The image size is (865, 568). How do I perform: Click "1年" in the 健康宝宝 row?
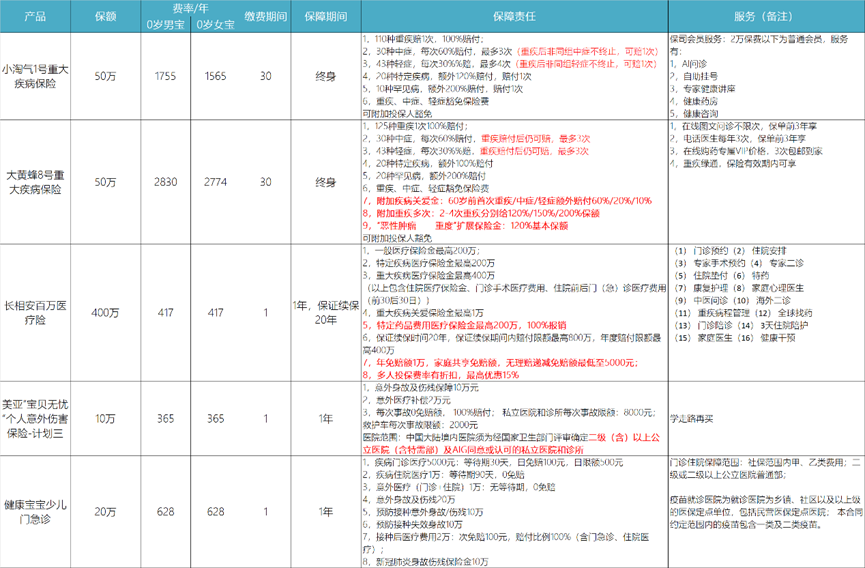pyautogui.click(x=326, y=512)
